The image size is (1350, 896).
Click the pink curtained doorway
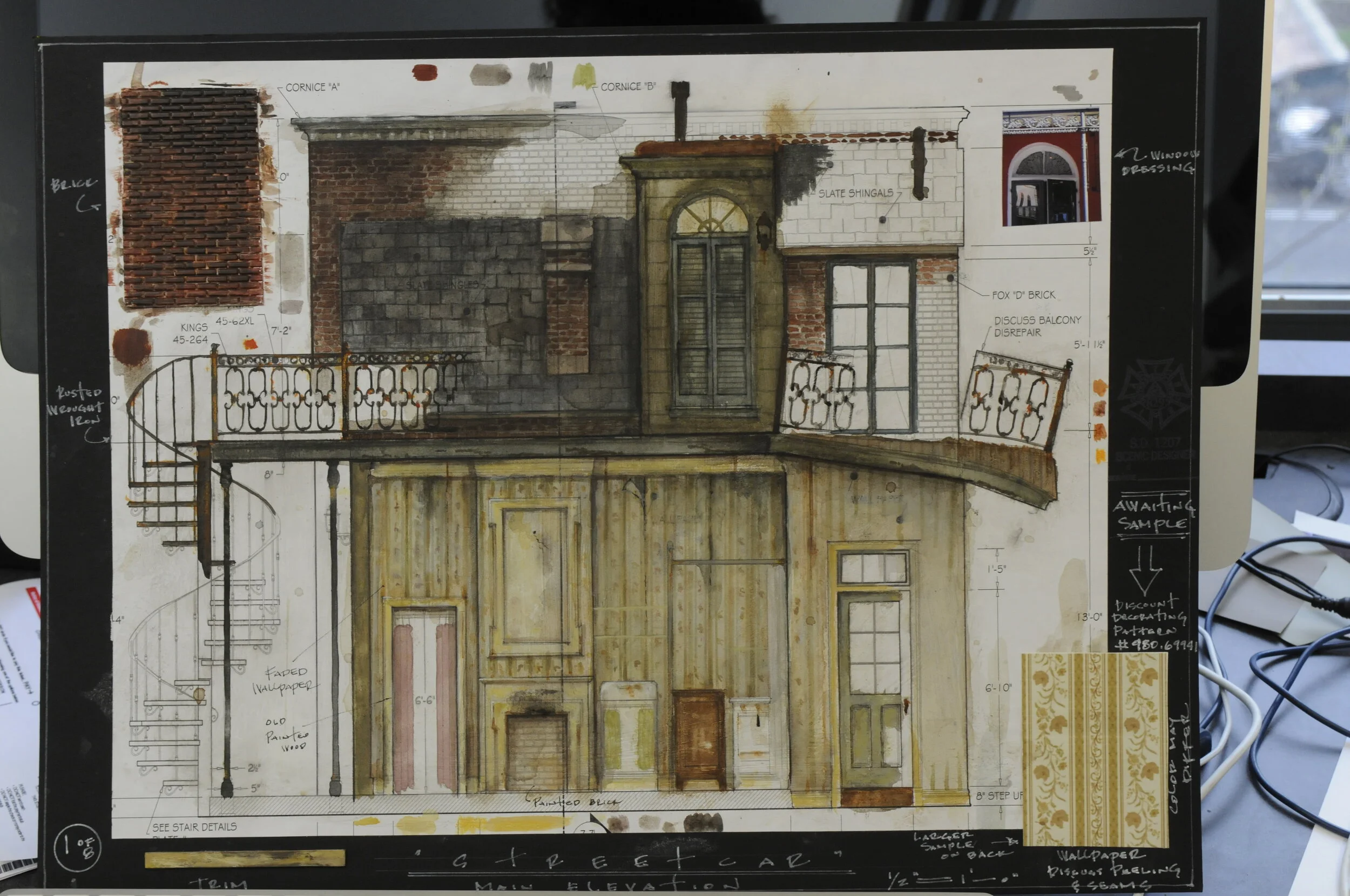424,700
